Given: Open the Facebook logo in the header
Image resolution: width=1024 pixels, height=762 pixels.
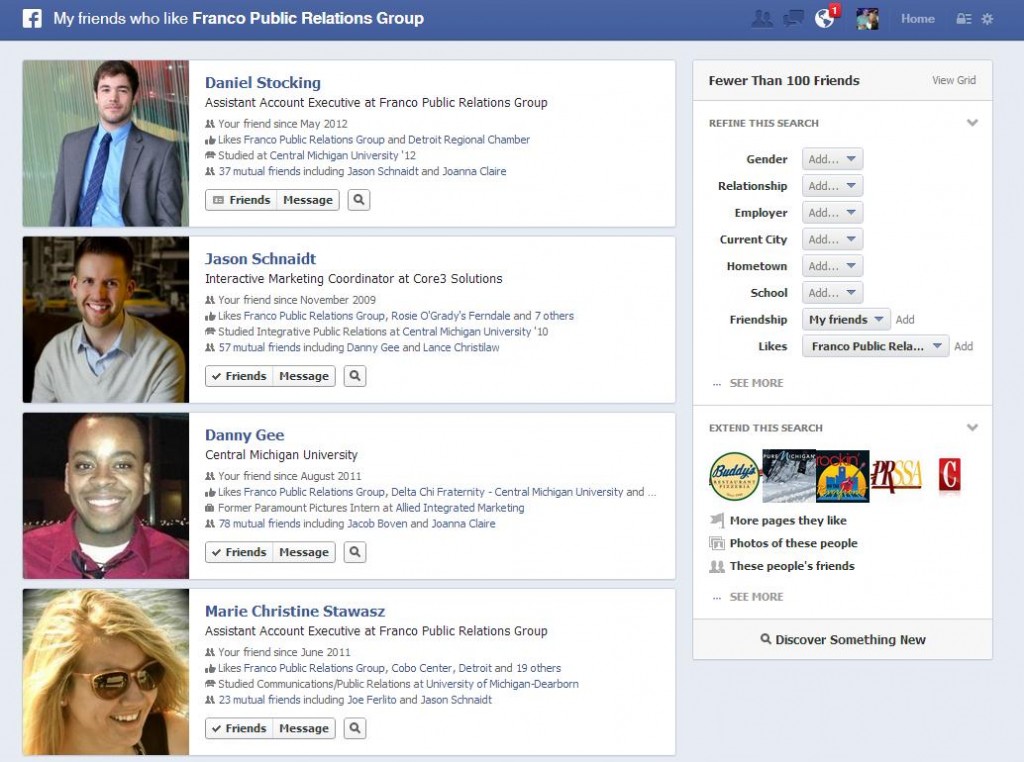Looking at the screenshot, I should pyautogui.click(x=32, y=18).
